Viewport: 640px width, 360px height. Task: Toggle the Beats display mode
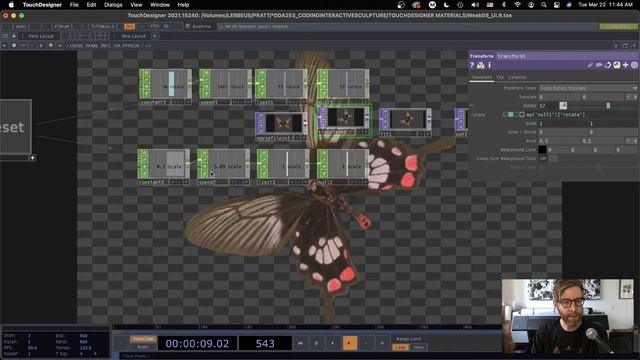[x=143, y=347]
